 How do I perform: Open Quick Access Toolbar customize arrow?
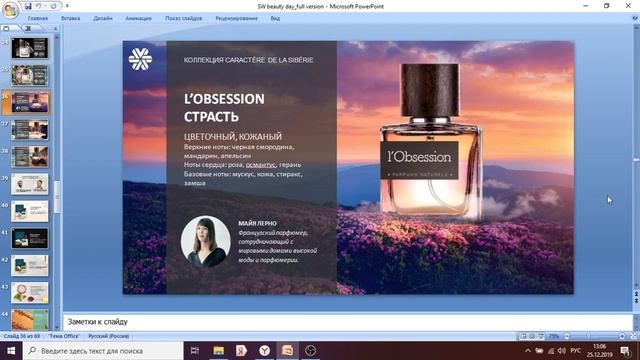(67, 6)
